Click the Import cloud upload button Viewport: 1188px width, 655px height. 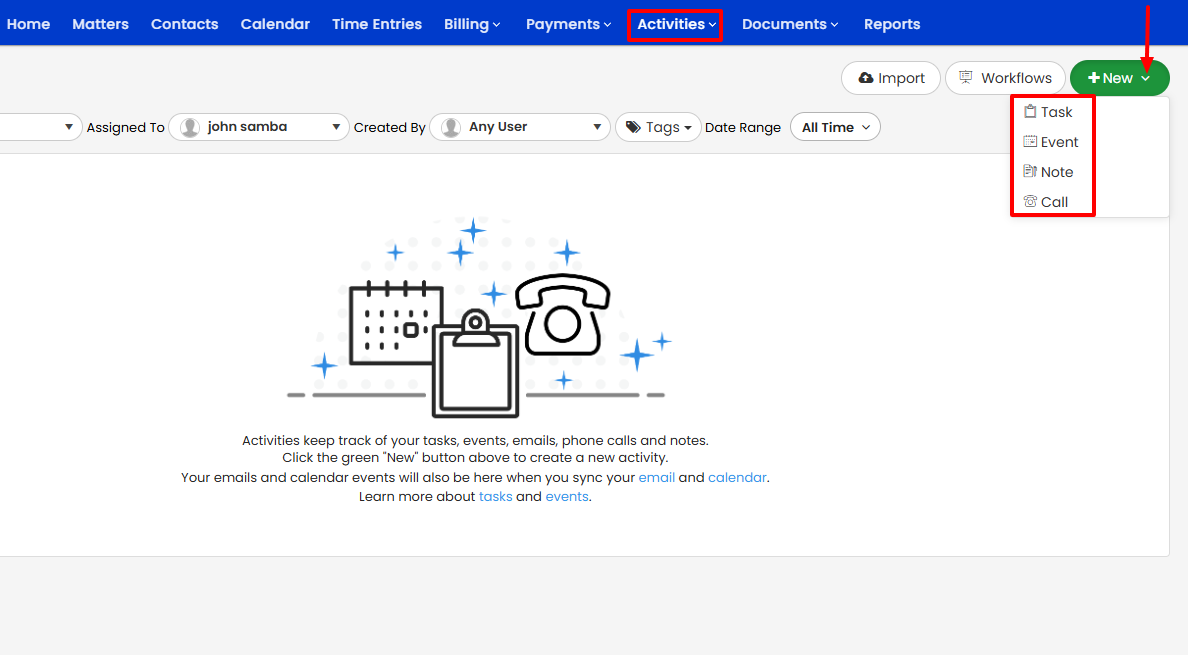tap(890, 78)
